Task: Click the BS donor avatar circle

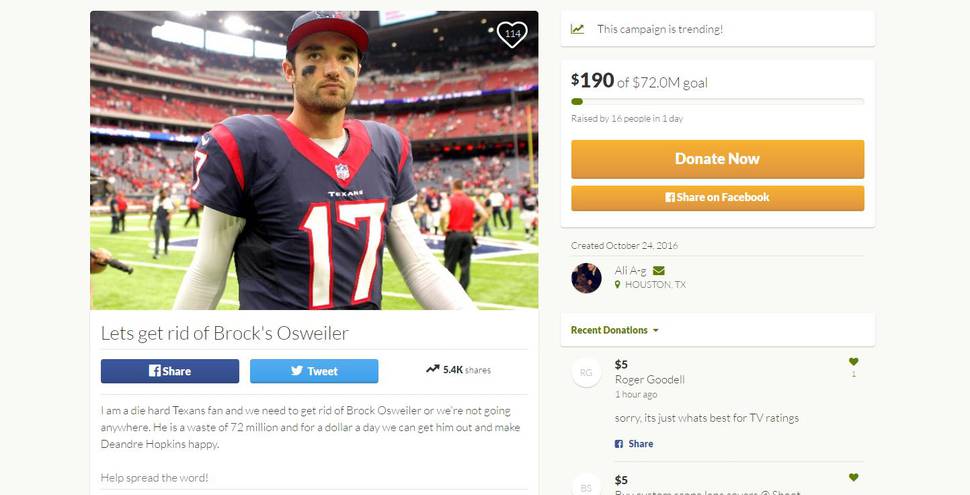Action: [x=586, y=486]
